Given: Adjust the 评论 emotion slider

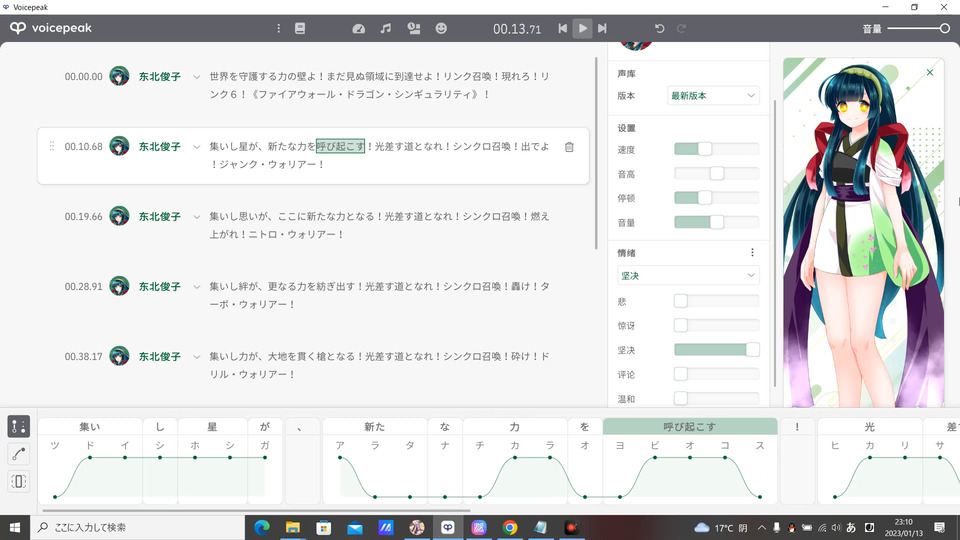Looking at the screenshot, I should [x=716, y=373].
